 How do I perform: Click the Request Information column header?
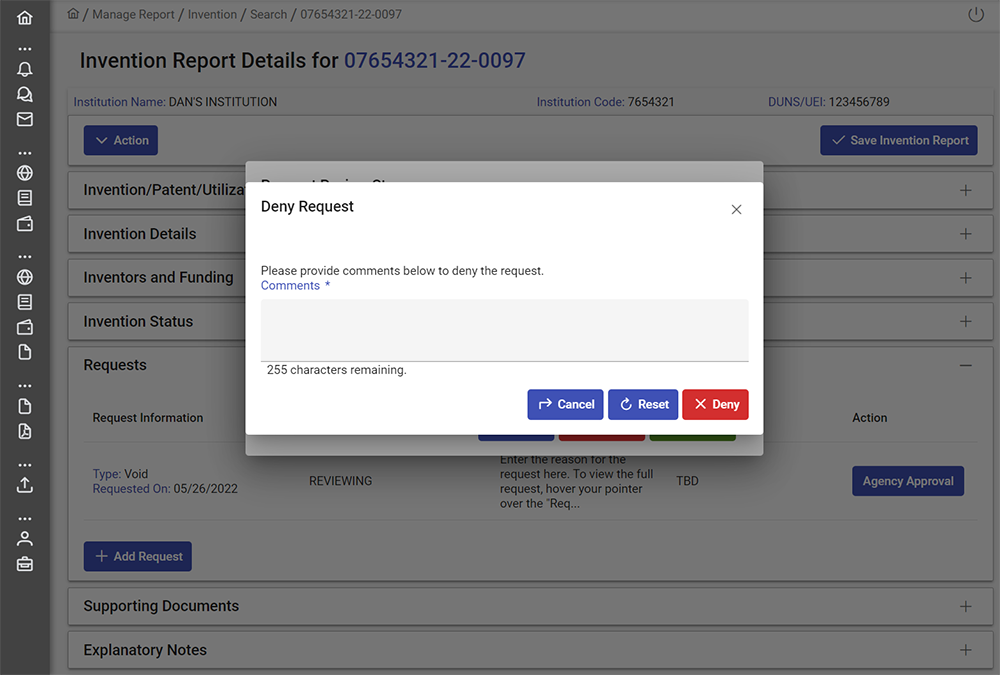(x=148, y=418)
